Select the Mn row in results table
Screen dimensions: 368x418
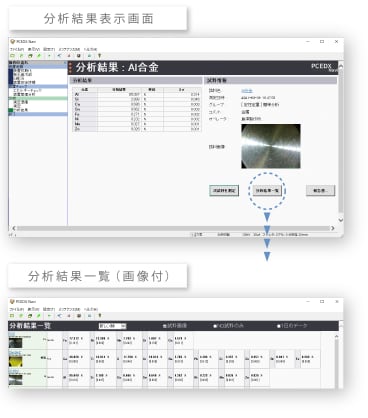click(137, 124)
